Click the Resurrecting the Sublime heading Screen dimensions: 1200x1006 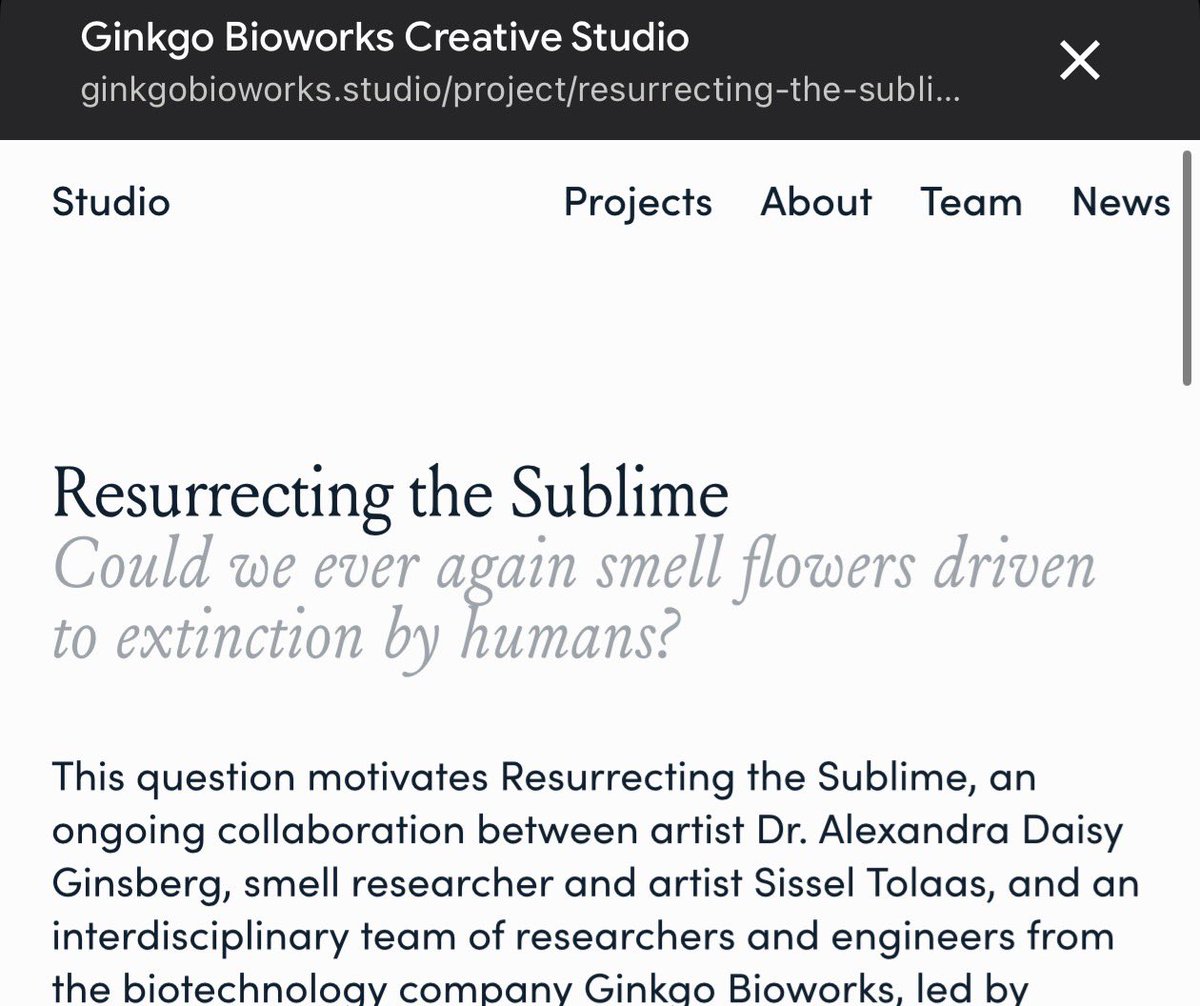[390, 495]
